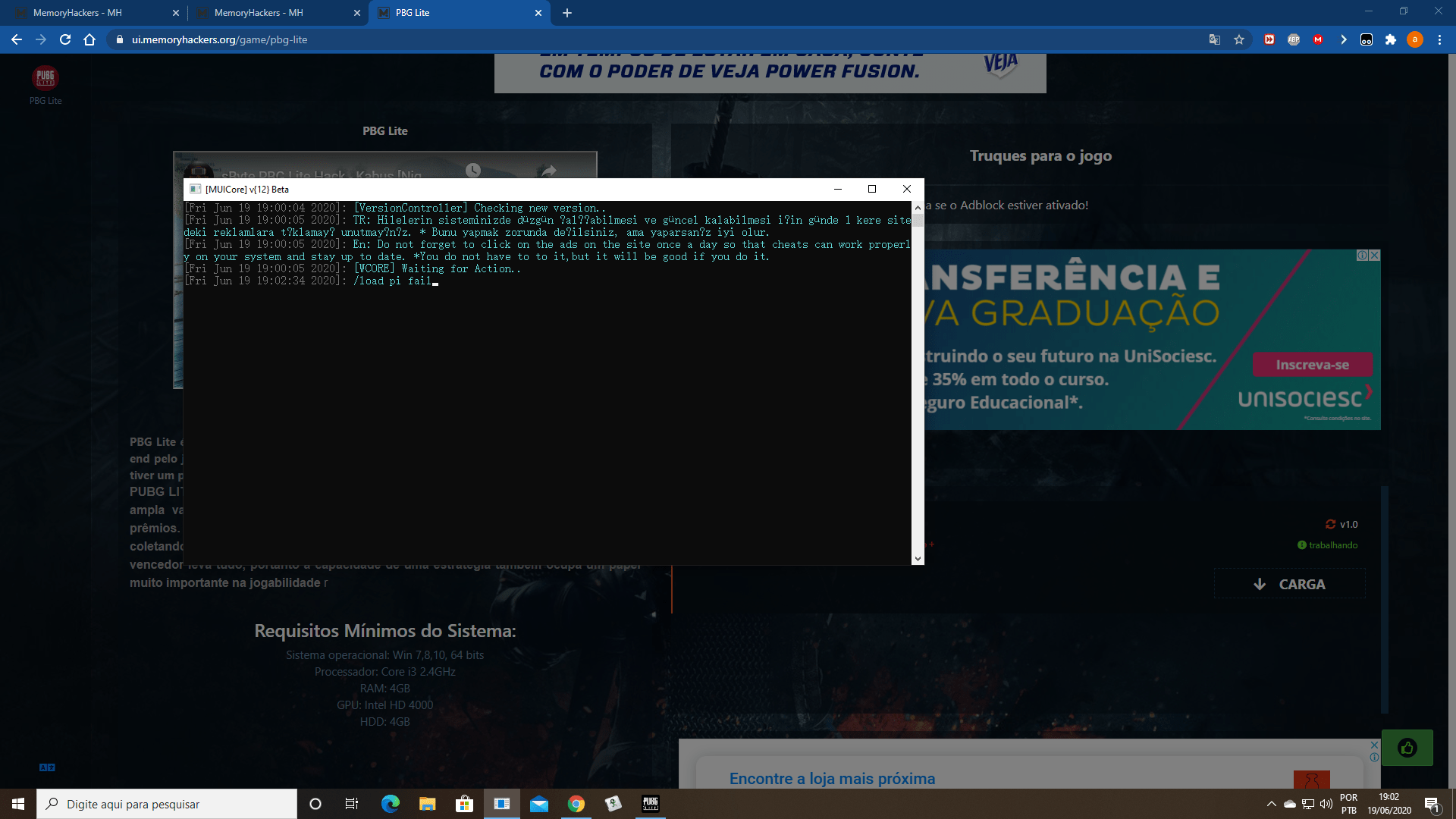The width and height of the screenshot is (1456, 819).
Task: Close the UniSociesc ad with the X
Action: click(1375, 256)
